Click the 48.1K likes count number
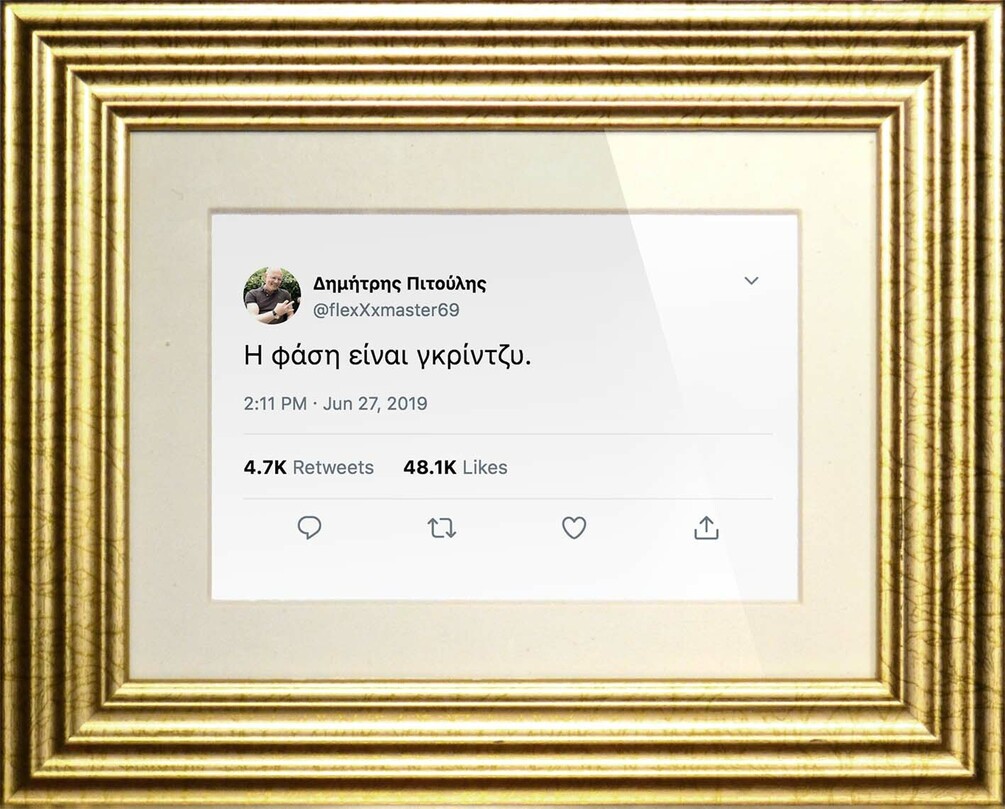 (429, 467)
